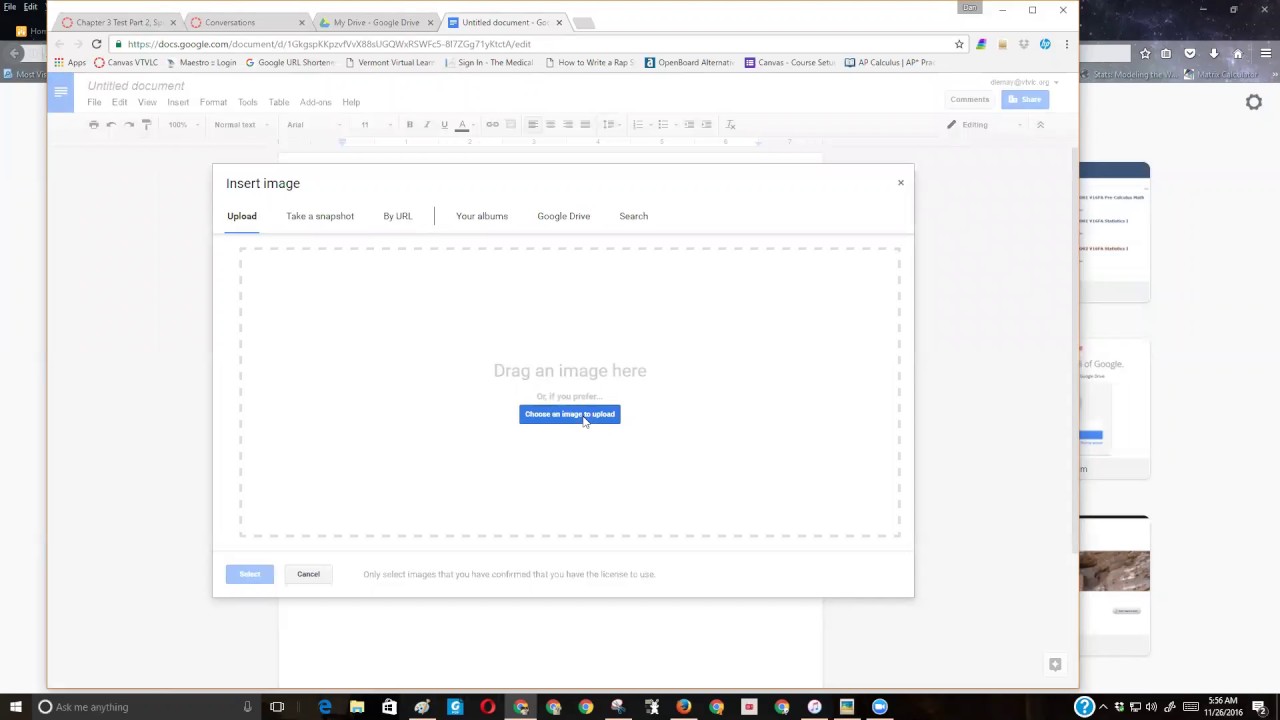Open the Add-ons menu
The image size is (1280, 720).
pos(315,102)
